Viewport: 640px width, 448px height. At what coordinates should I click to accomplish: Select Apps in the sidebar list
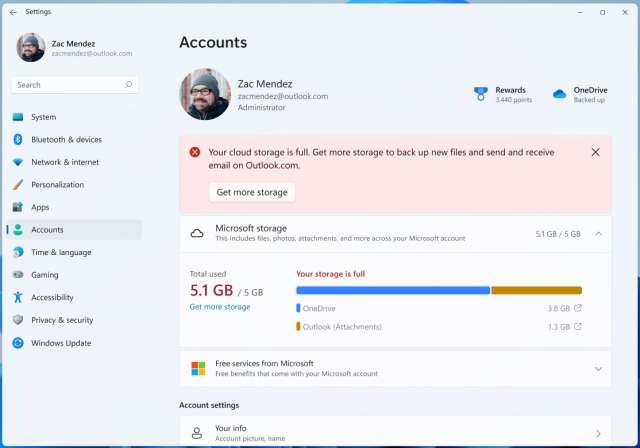click(40, 207)
